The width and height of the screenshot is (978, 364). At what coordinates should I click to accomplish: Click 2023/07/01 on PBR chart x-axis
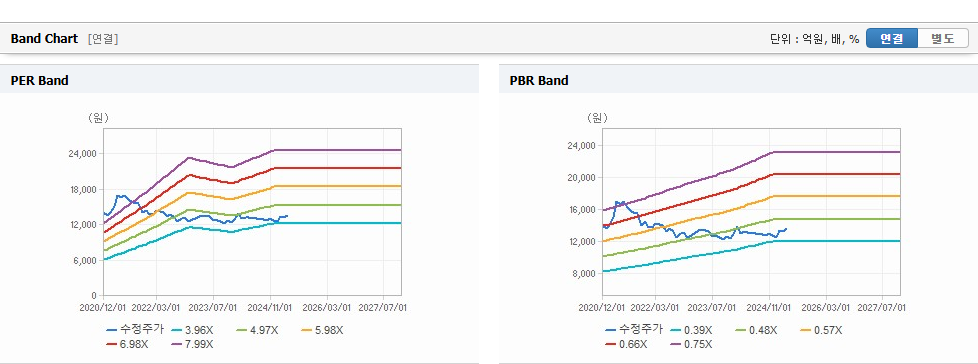pyautogui.click(x=712, y=307)
